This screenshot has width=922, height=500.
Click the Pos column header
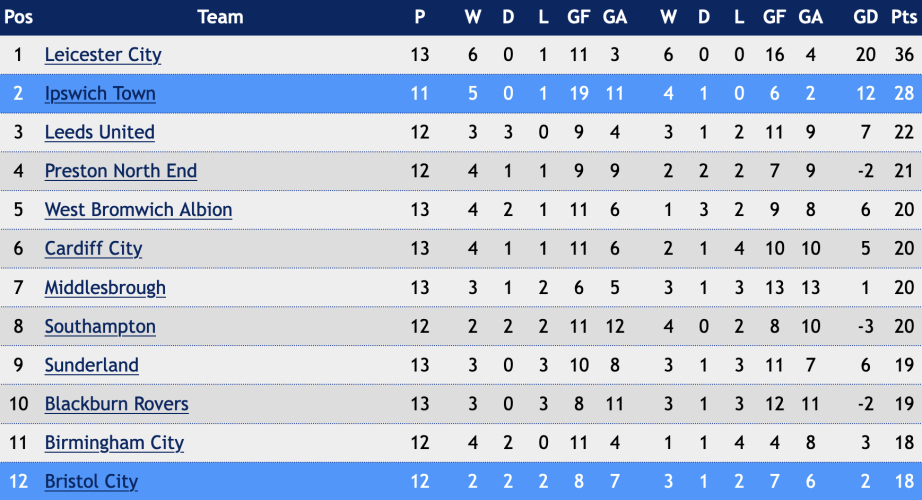coord(18,17)
